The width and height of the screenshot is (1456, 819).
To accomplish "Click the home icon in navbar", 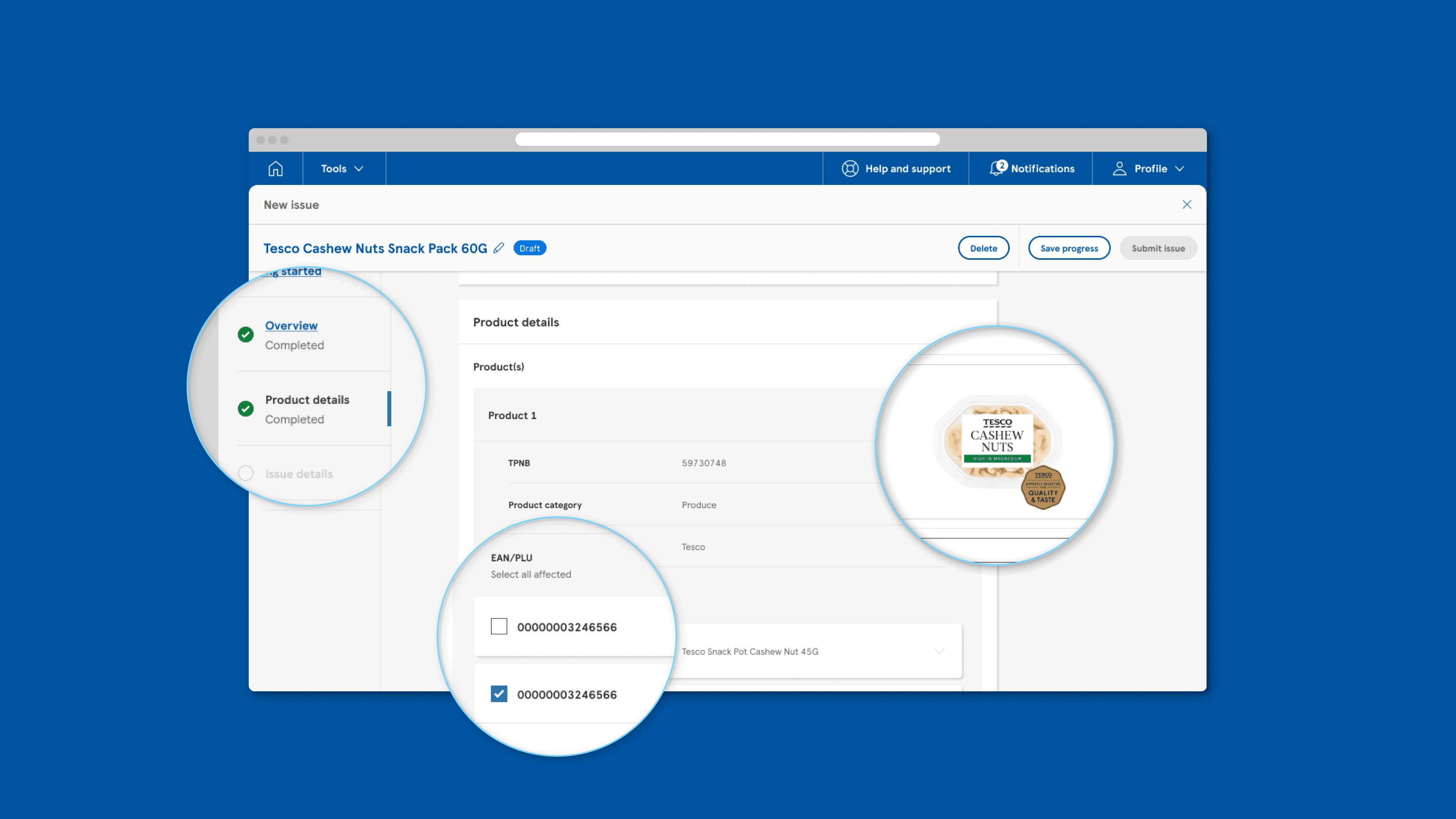I will tap(275, 168).
